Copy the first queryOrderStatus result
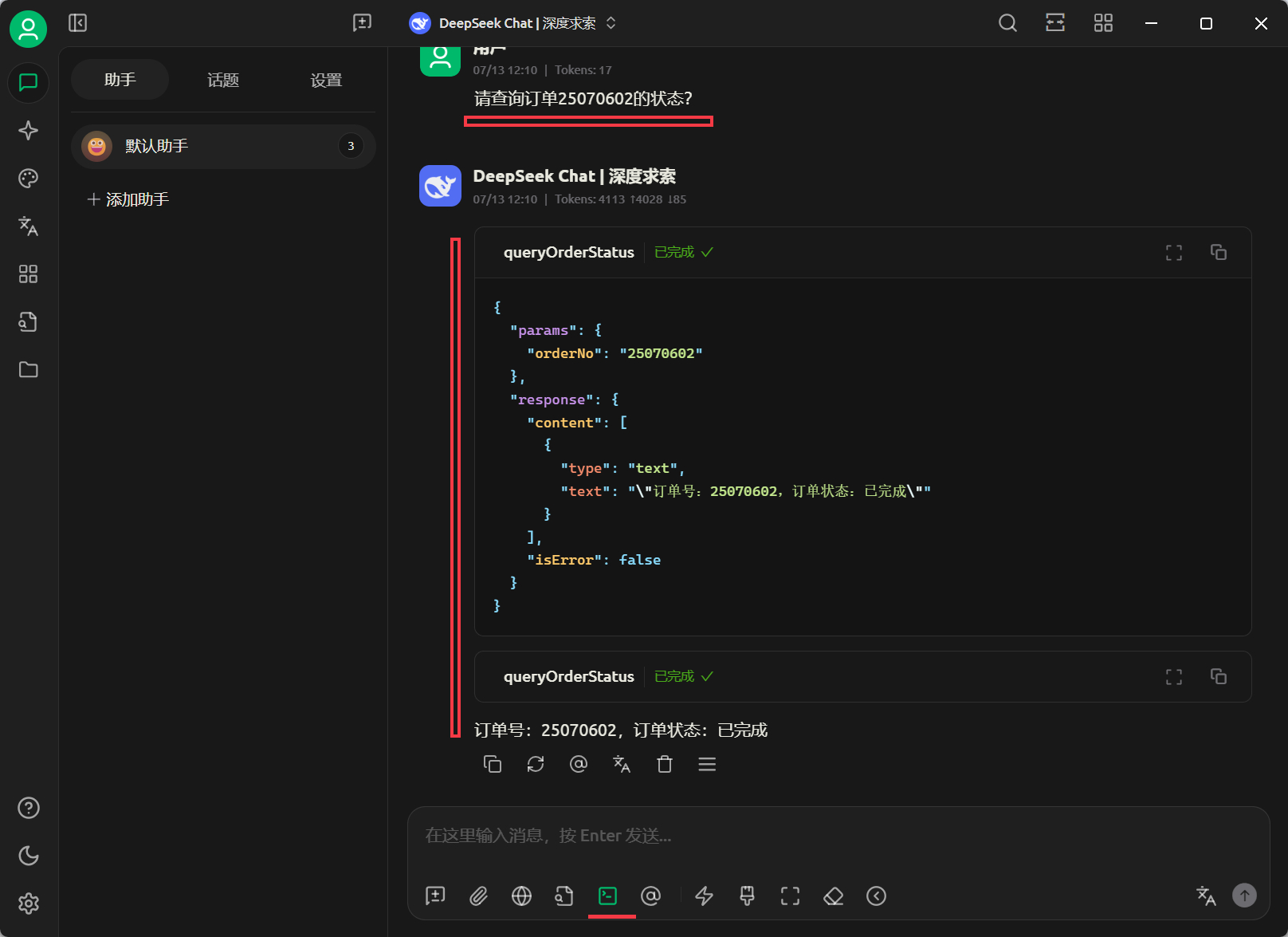Image resolution: width=1288 pixels, height=937 pixels. coord(1218,252)
